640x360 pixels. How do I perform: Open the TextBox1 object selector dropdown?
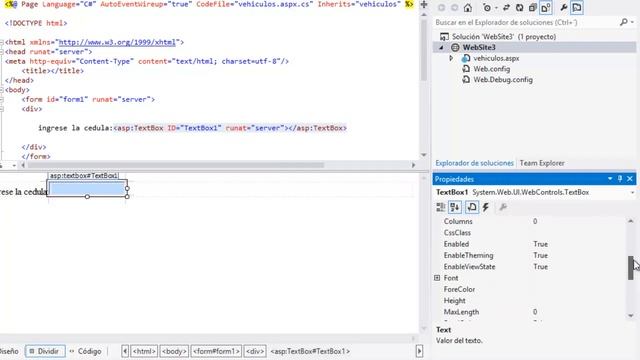click(632, 193)
